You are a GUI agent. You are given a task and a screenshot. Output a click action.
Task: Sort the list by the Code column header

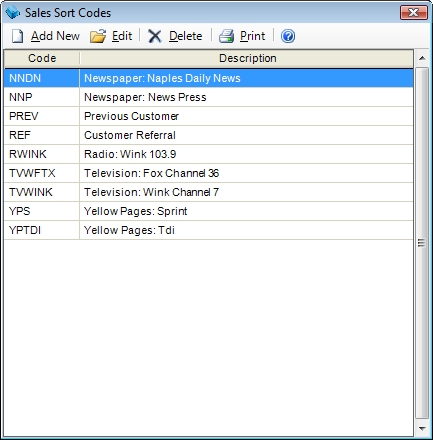coord(42,58)
